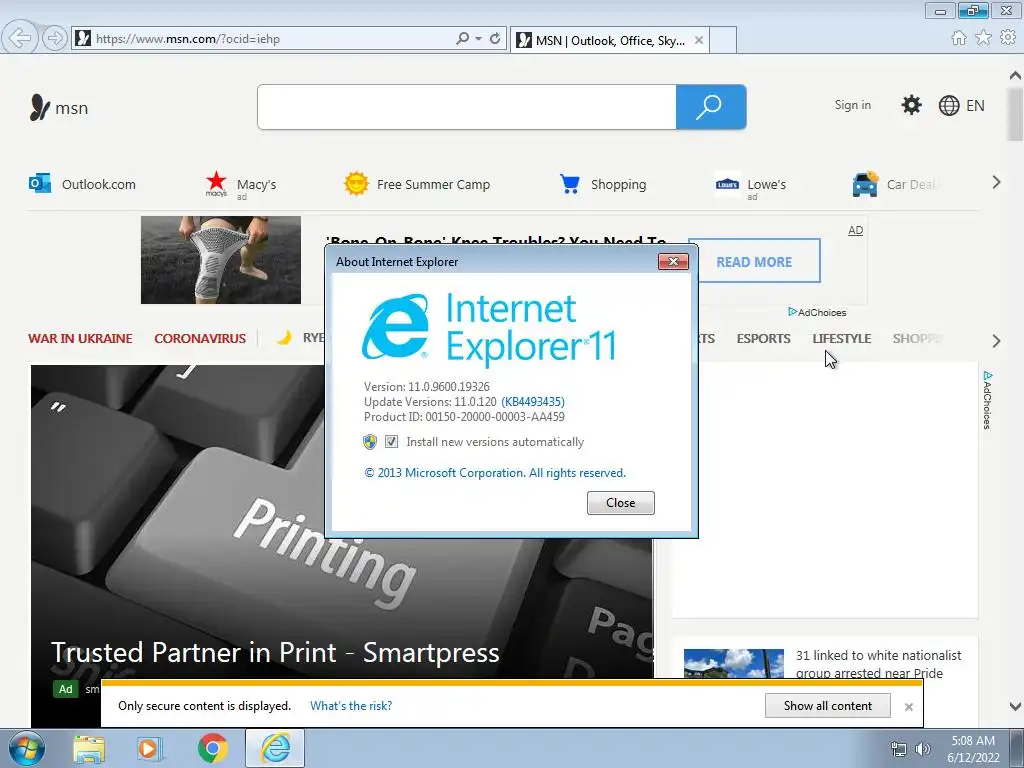Open the address bar dropdown arrow
This screenshot has height=768, width=1024.
point(479,39)
